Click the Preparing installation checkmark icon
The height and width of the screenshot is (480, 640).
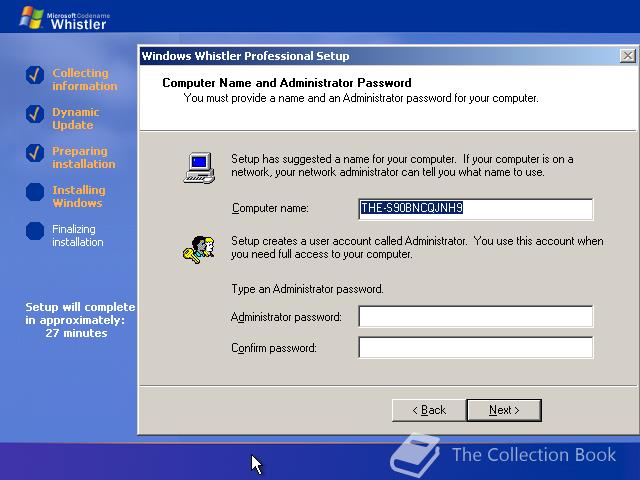click(35, 153)
